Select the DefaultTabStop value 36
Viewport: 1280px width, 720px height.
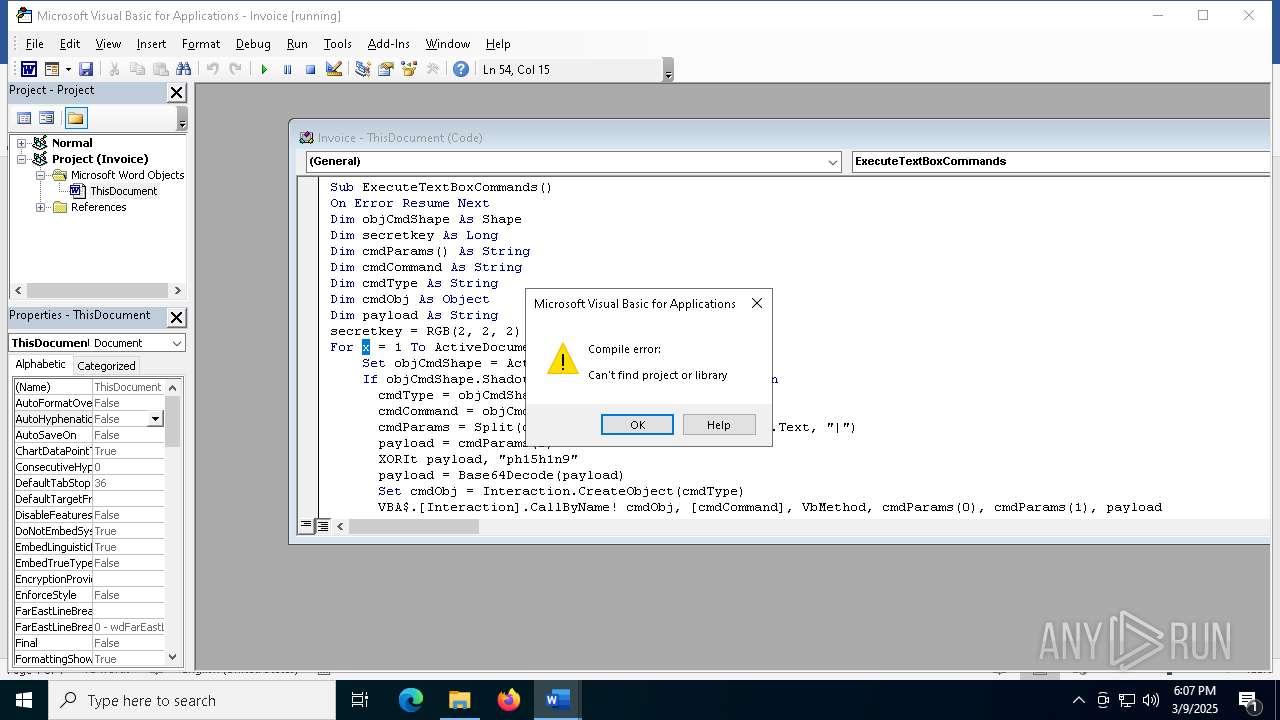128,483
